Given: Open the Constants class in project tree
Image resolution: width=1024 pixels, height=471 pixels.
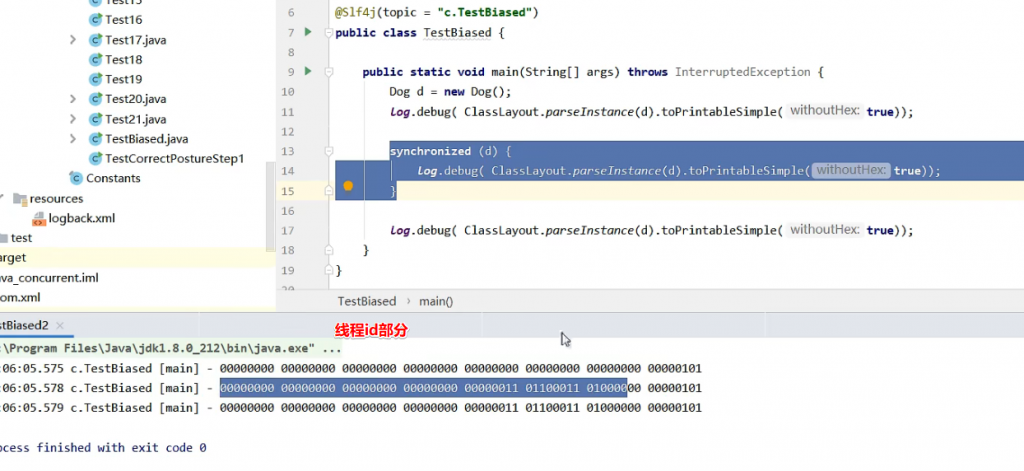Looking at the screenshot, I should tap(112, 178).
